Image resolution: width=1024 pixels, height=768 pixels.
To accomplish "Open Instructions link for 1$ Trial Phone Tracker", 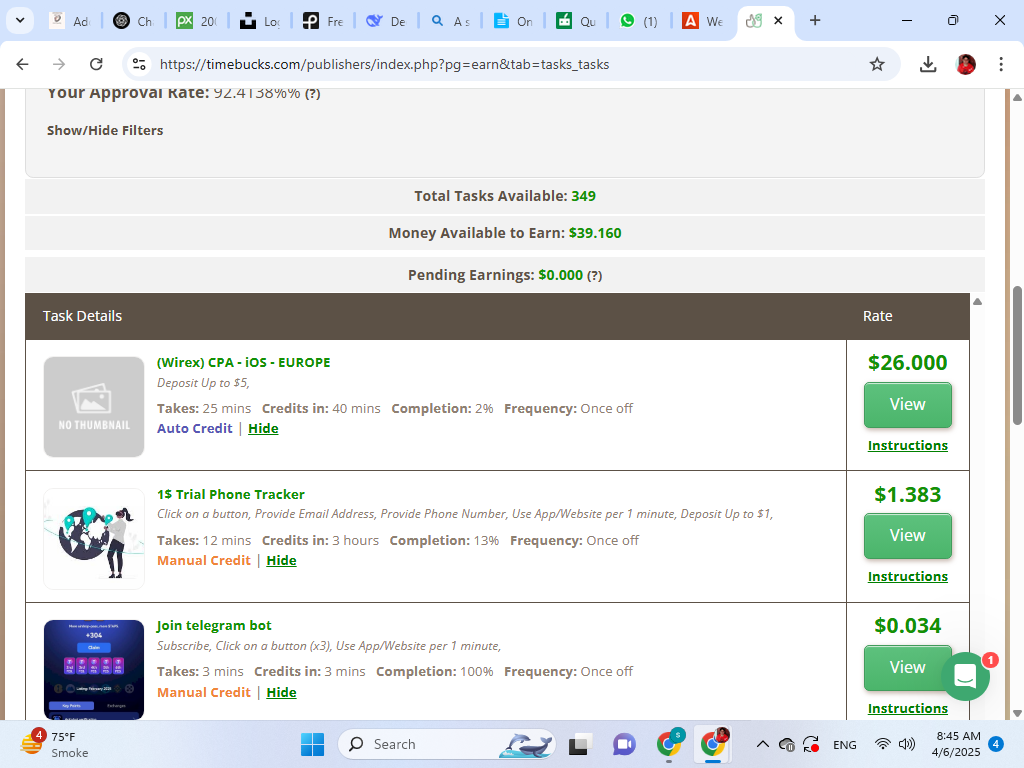I will coord(907,576).
